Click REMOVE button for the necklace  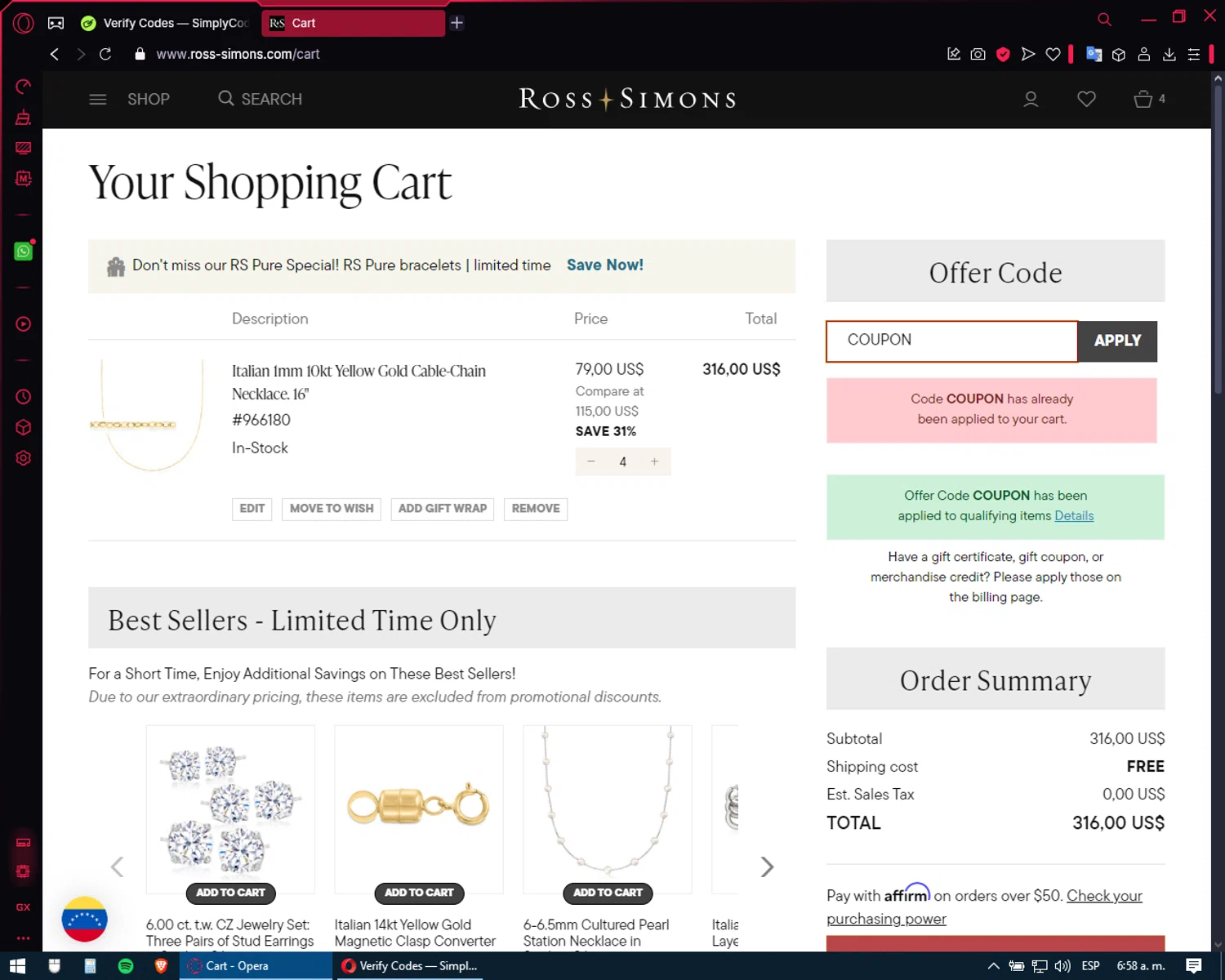pyautogui.click(x=536, y=509)
